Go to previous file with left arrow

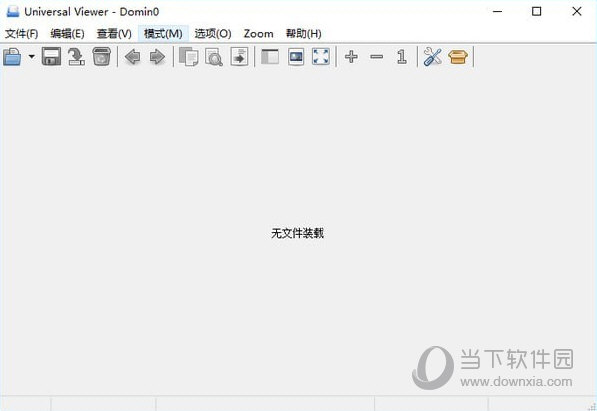click(132, 57)
